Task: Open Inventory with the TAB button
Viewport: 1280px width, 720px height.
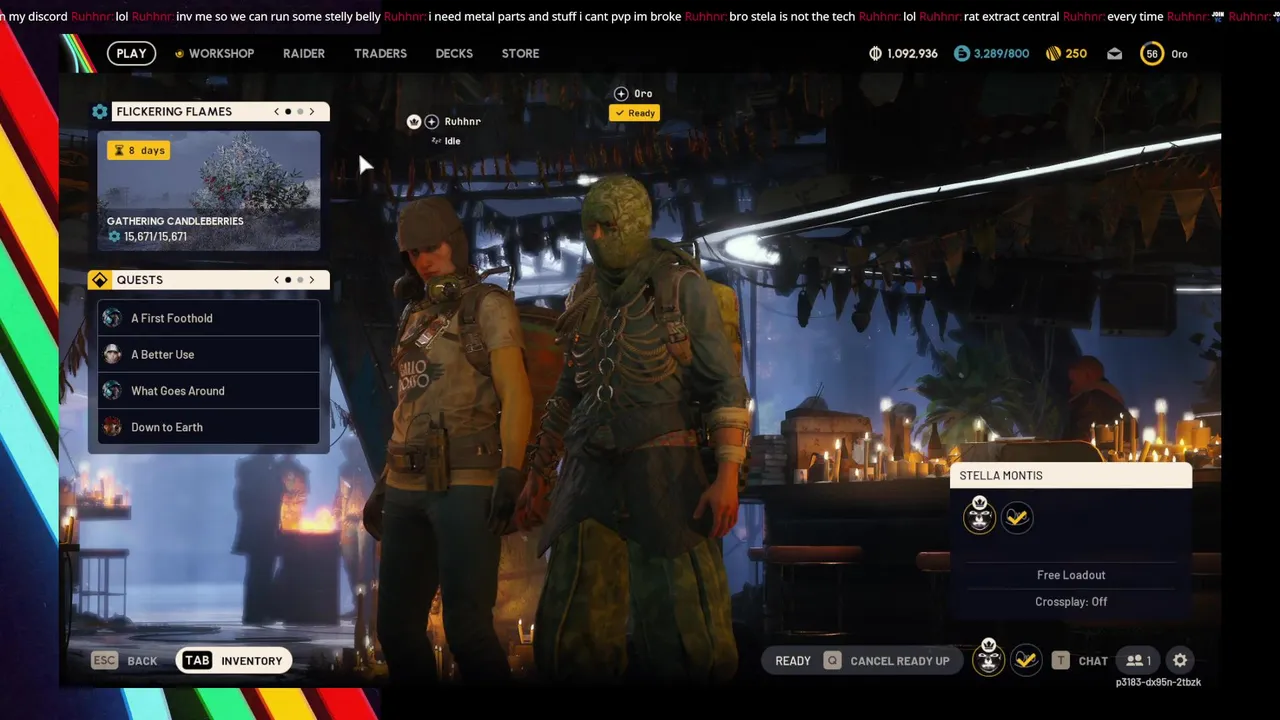Action: click(233, 660)
